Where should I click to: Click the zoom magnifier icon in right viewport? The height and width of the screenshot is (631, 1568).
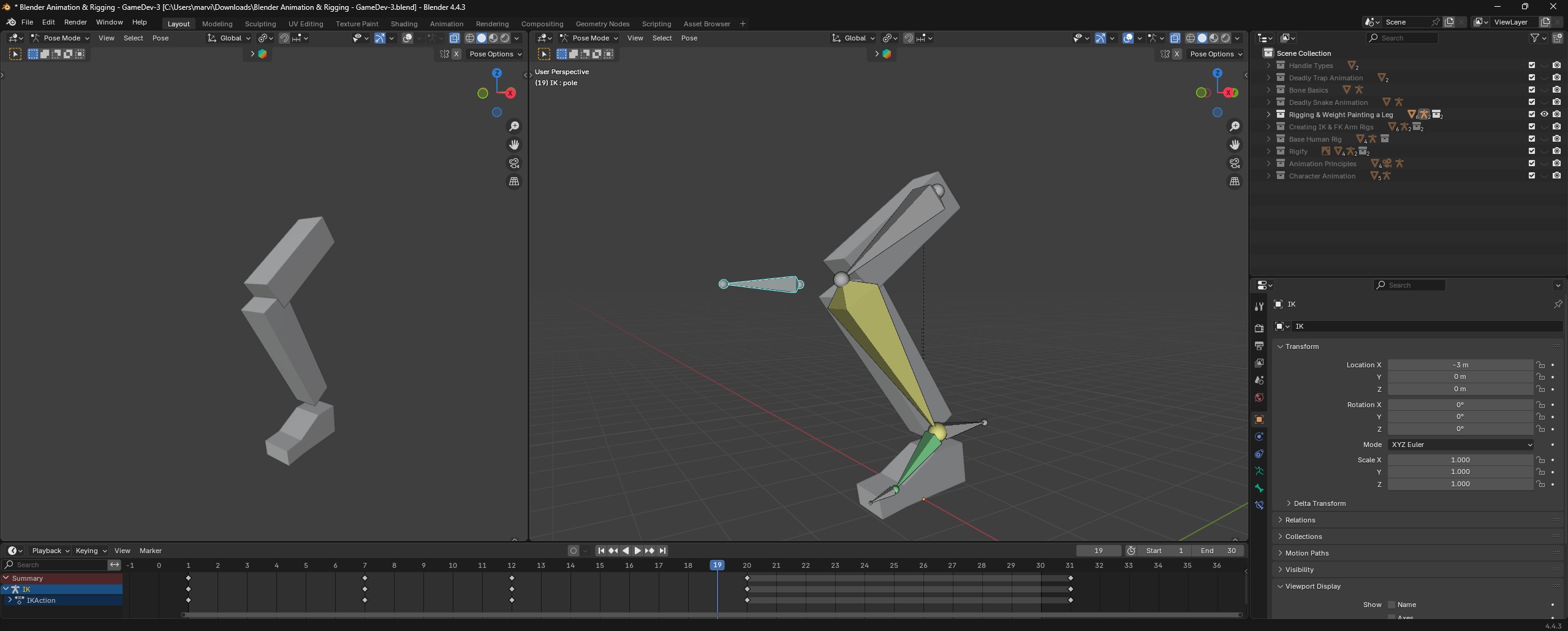click(x=1234, y=126)
